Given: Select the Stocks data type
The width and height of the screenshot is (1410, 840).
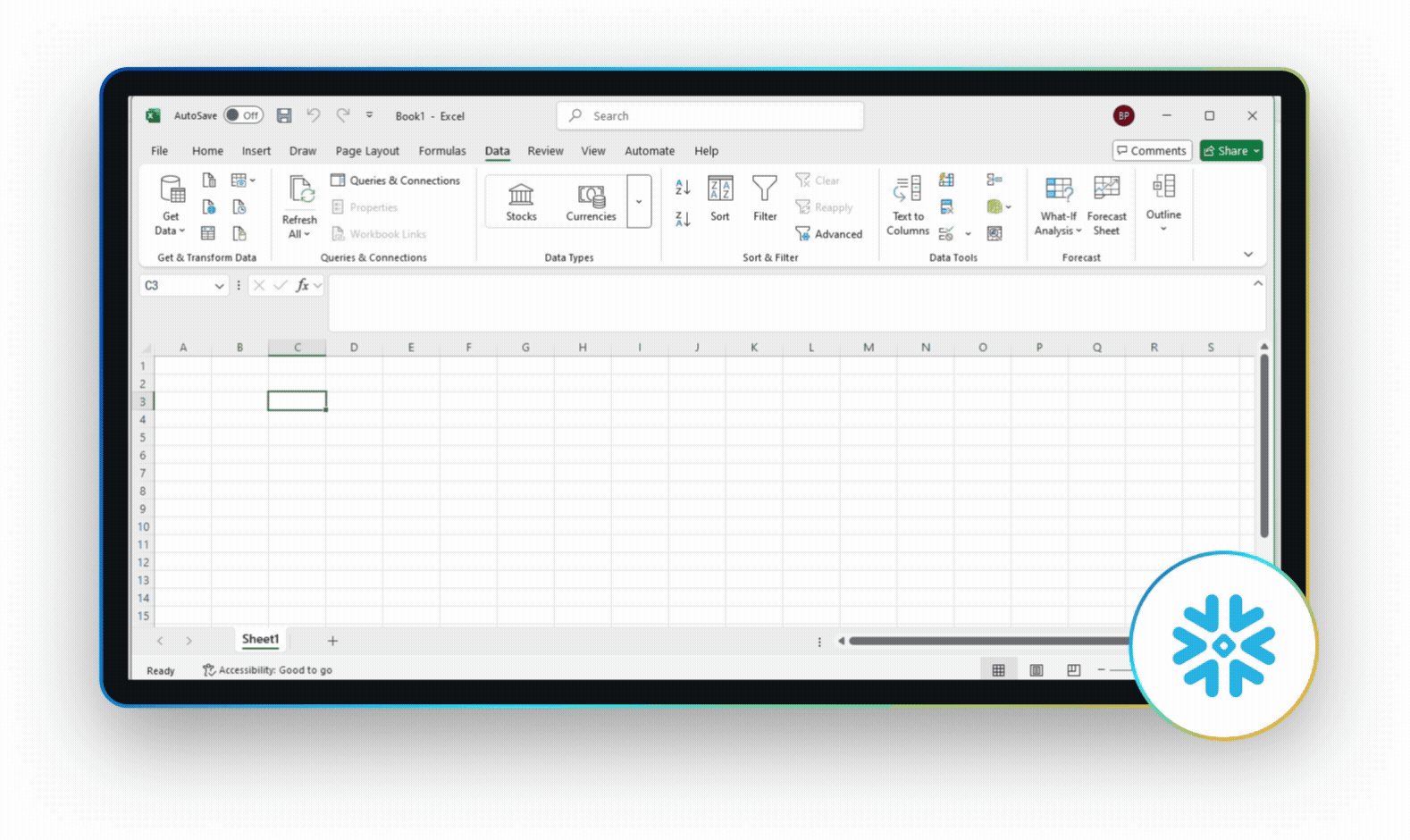Looking at the screenshot, I should point(521,202).
